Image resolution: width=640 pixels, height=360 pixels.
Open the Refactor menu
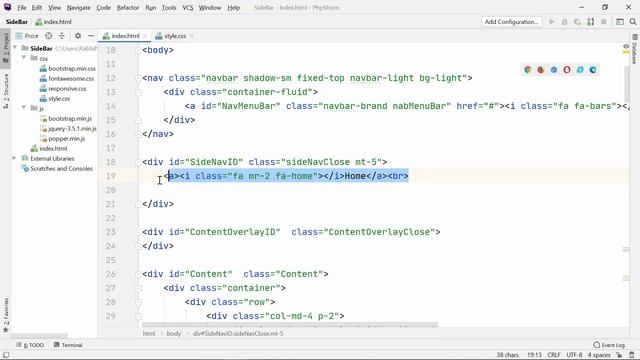pos(128,7)
